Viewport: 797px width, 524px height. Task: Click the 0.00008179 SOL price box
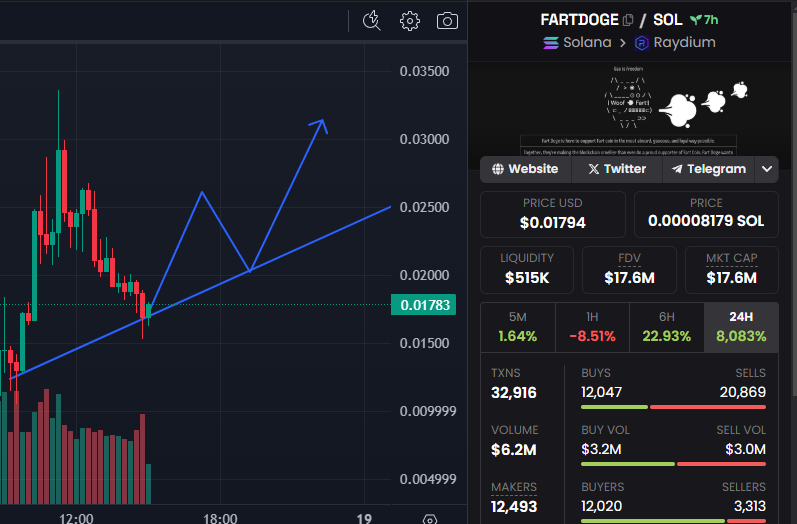click(706, 214)
